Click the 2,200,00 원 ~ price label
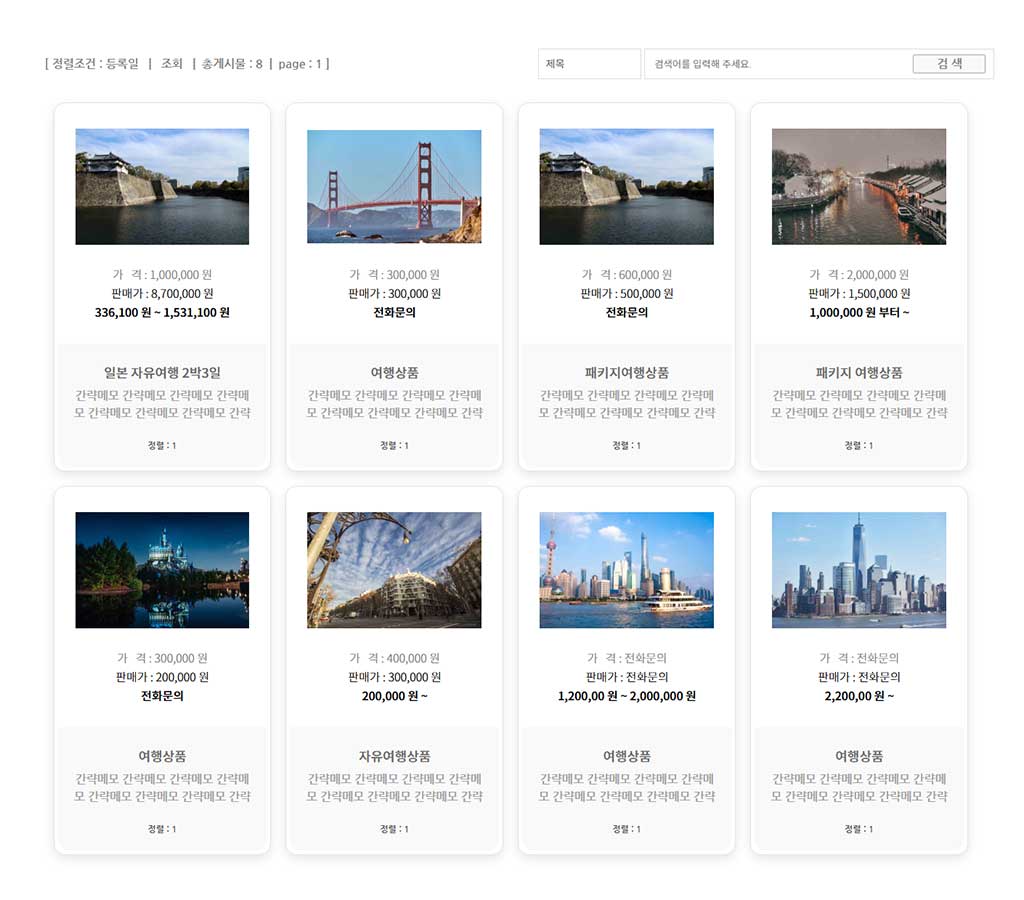 point(859,696)
